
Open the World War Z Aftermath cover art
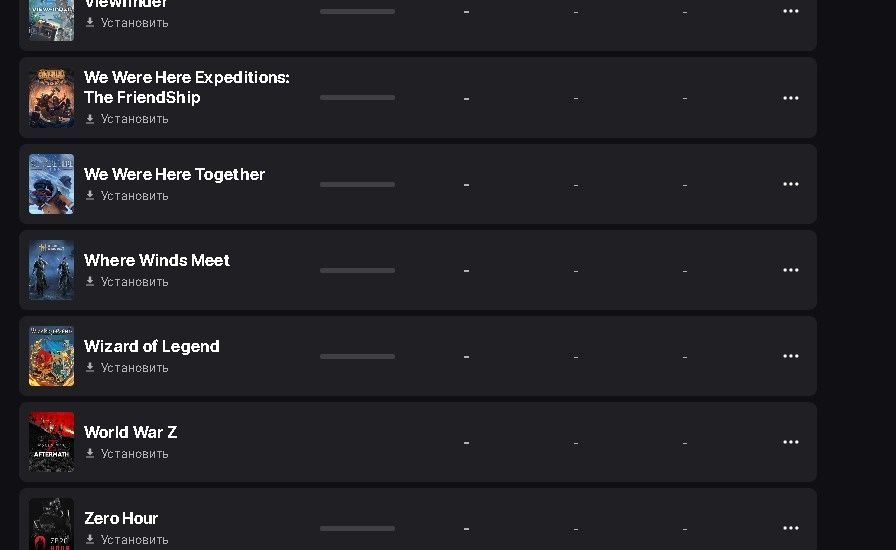point(51,442)
